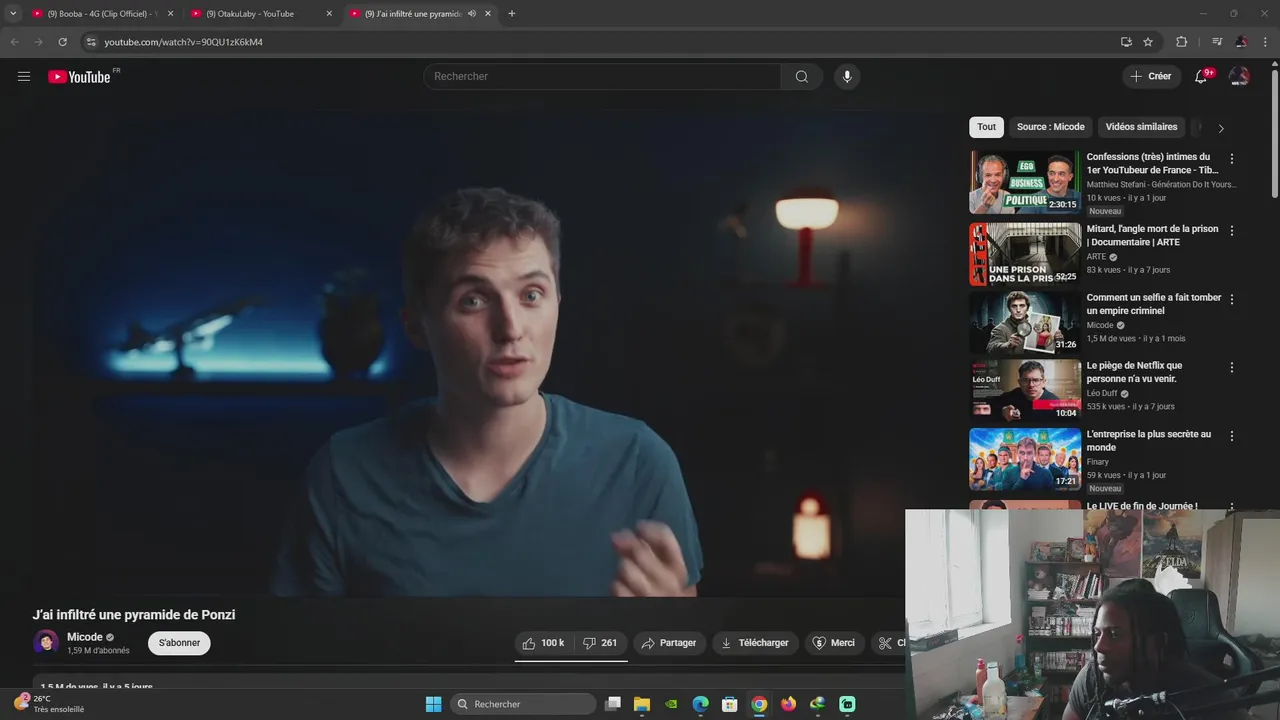Open L'entreprise la plus secrète au monde thumbnail
Viewport: 1280px width, 720px height.
click(1025, 459)
